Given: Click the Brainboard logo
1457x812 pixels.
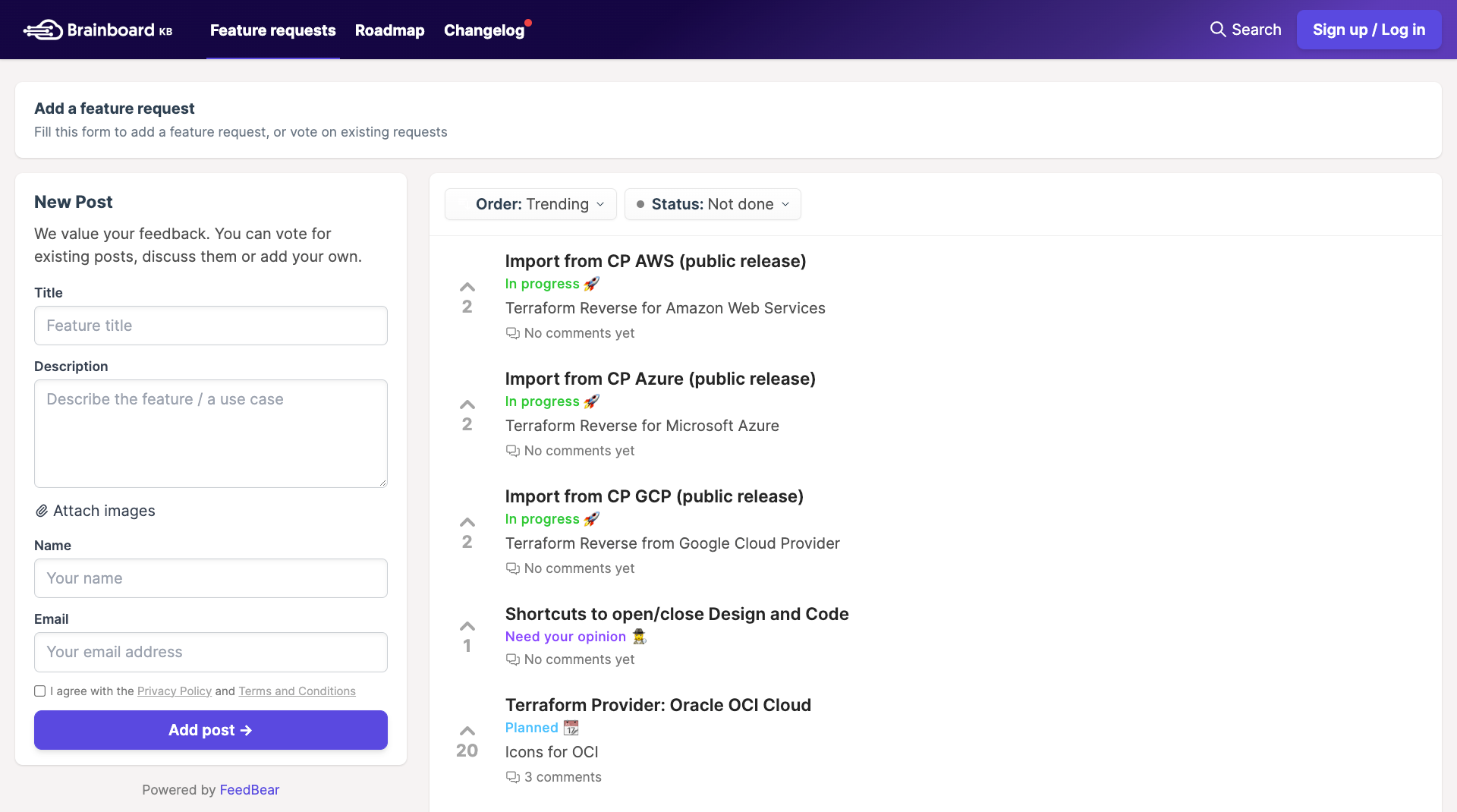Looking at the screenshot, I should tap(97, 30).
